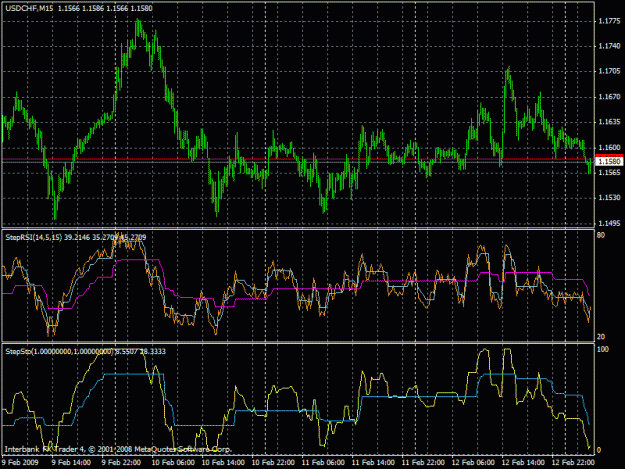Image resolution: width=625 pixels, height=469 pixels.
Task: Click the 10 Feb 14:00 time label
Action: (223, 463)
